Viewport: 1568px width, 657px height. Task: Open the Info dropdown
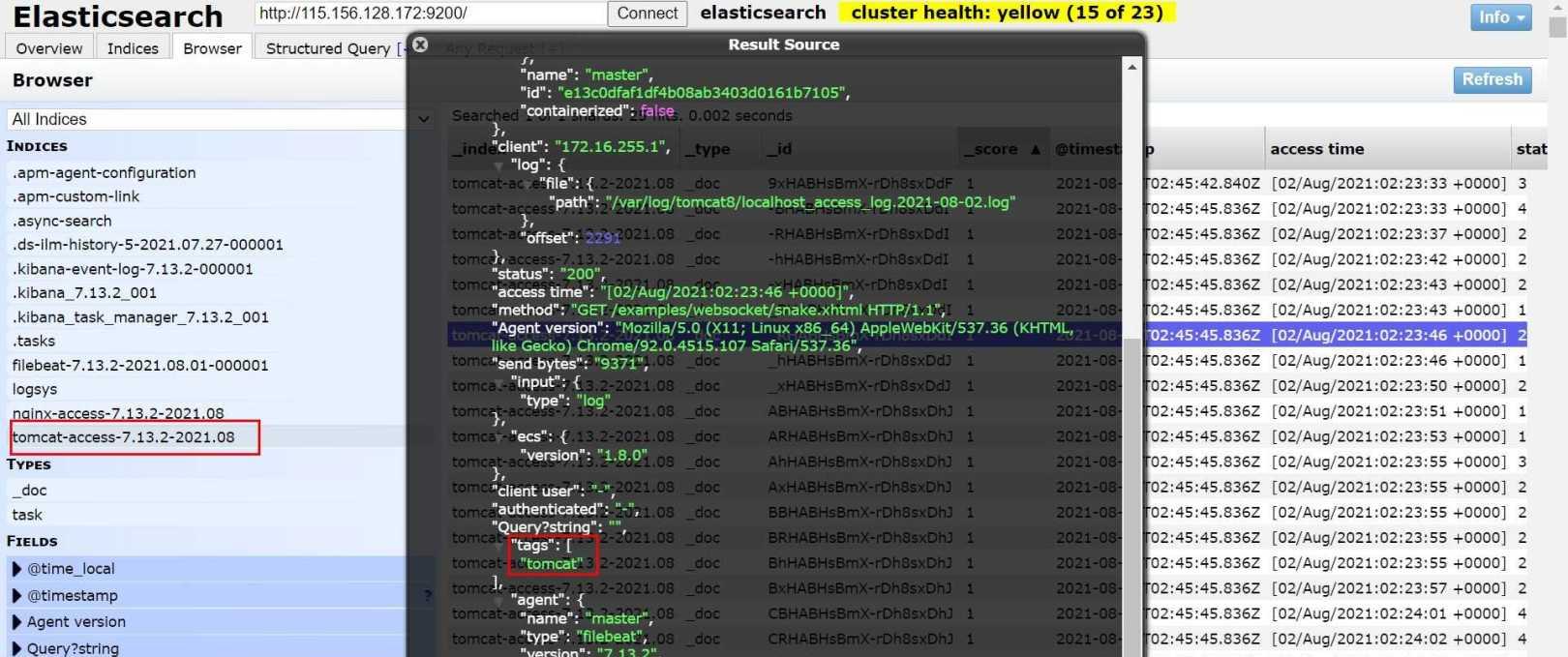click(1501, 17)
